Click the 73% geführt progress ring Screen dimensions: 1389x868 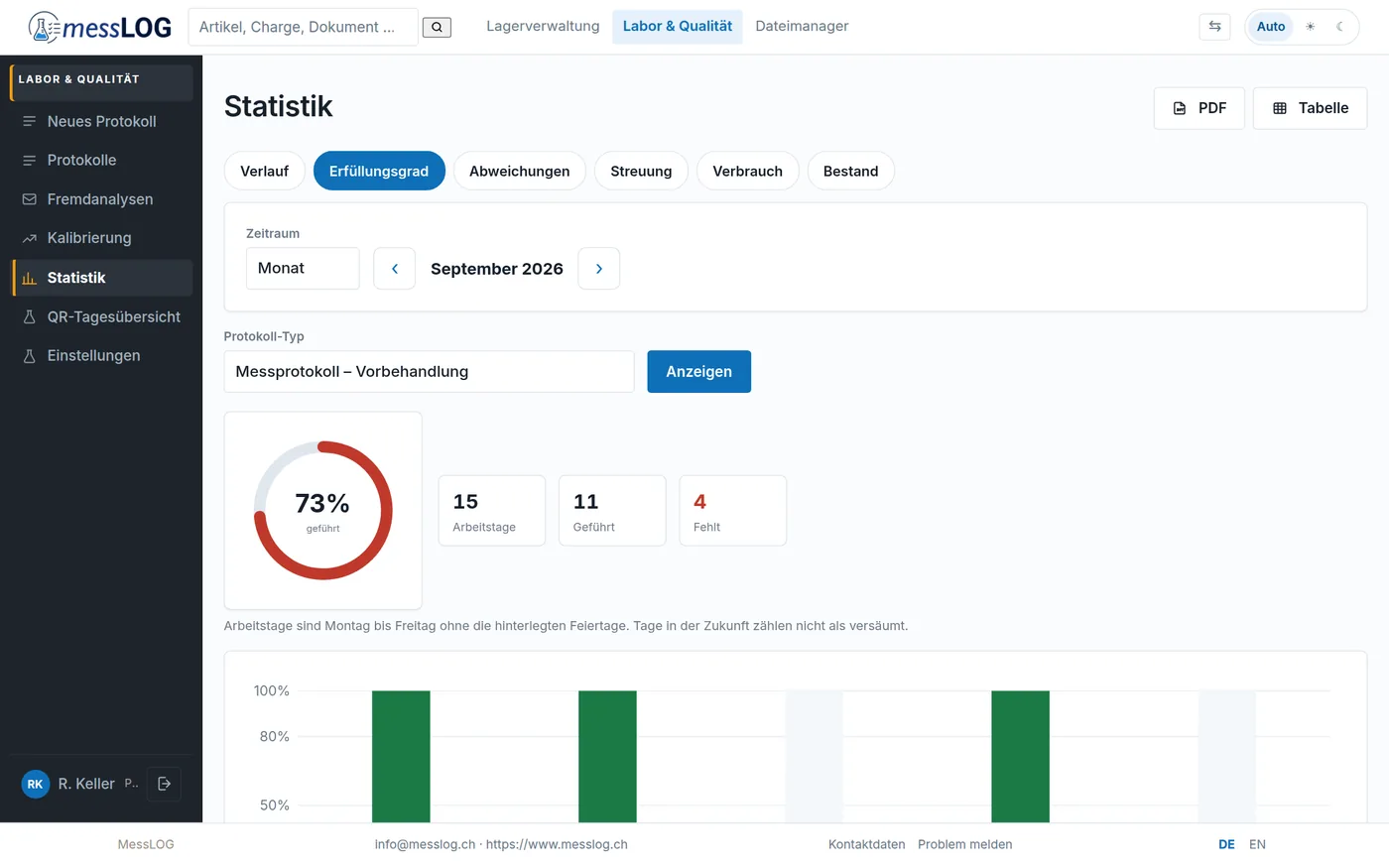click(x=323, y=511)
